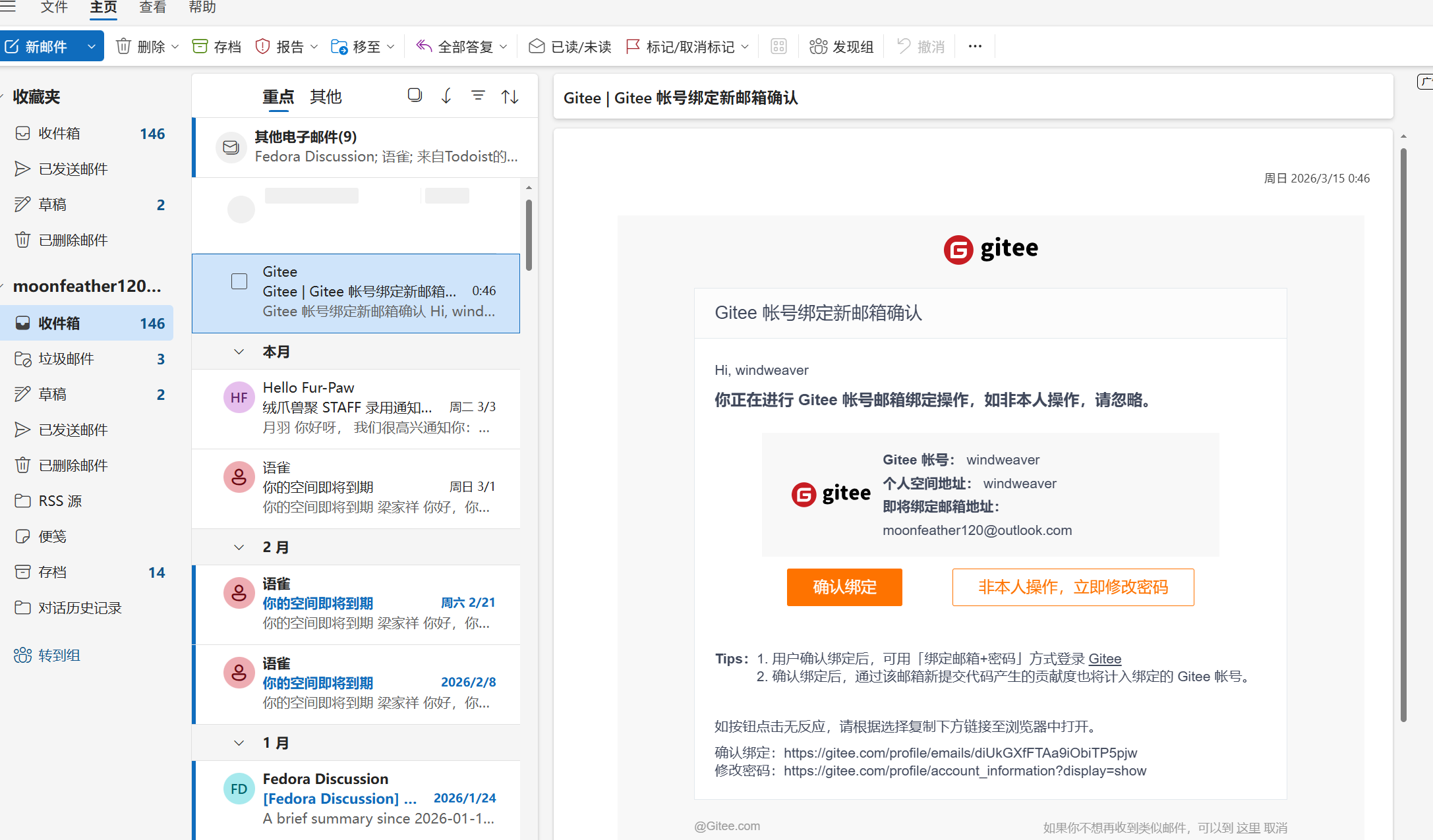Click the Move To folder icon
Viewport: 1433px width, 840px height.
[339, 46]
